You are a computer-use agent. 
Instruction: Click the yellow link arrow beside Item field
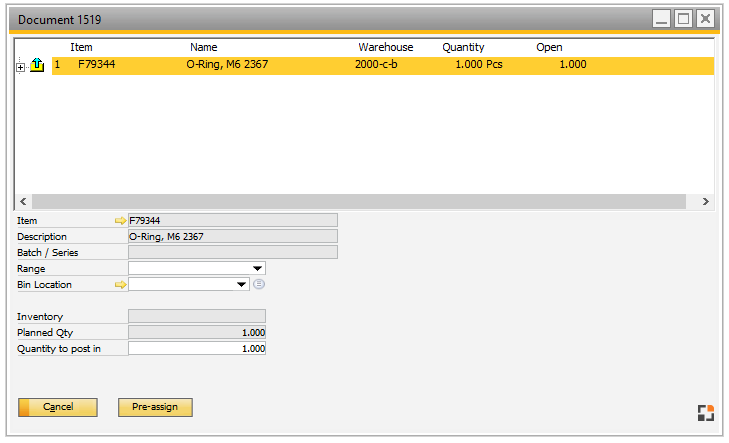[x=122, y=220]
